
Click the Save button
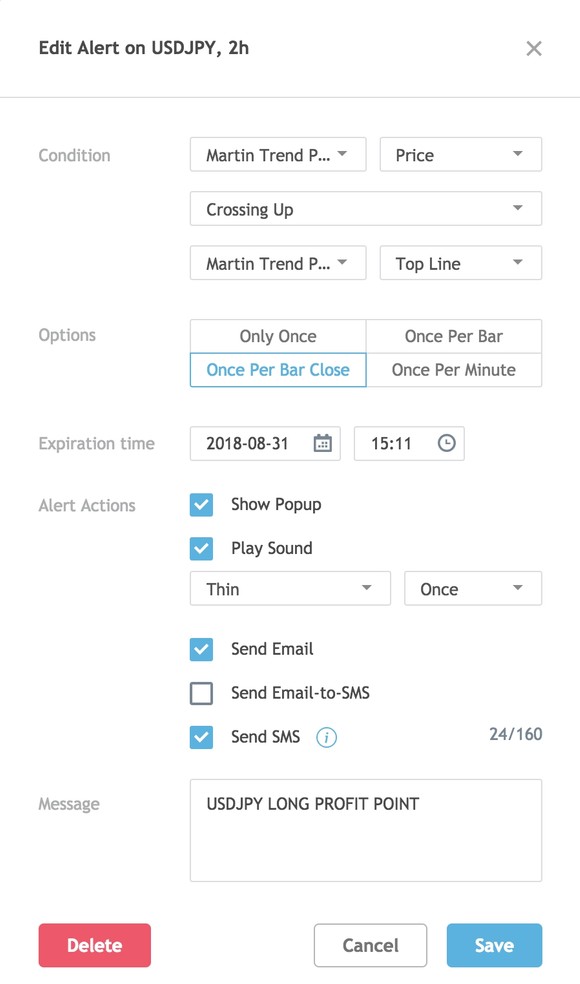[x=495, y=945]
